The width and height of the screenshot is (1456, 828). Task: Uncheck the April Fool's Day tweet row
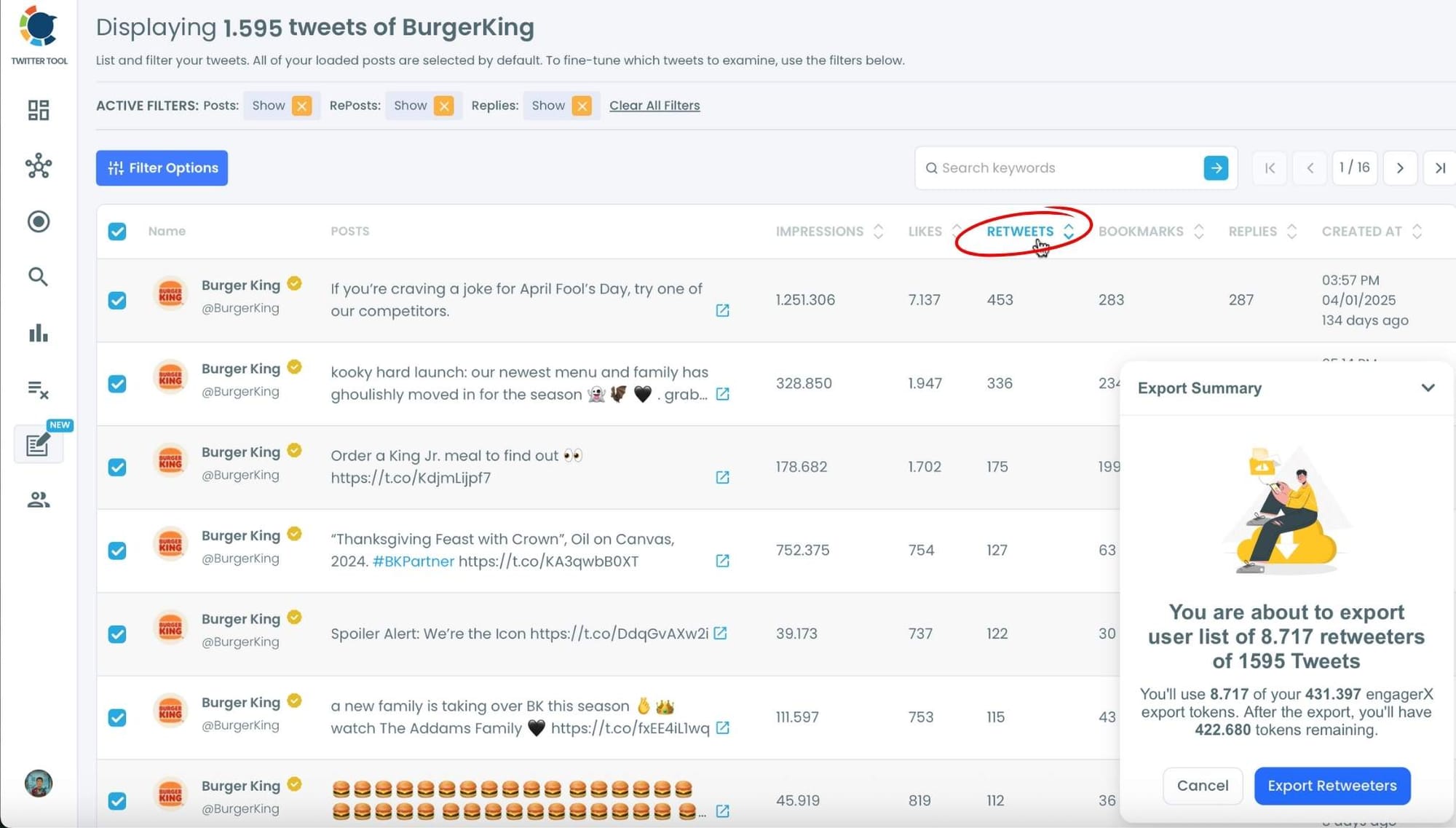coord(117,300)
